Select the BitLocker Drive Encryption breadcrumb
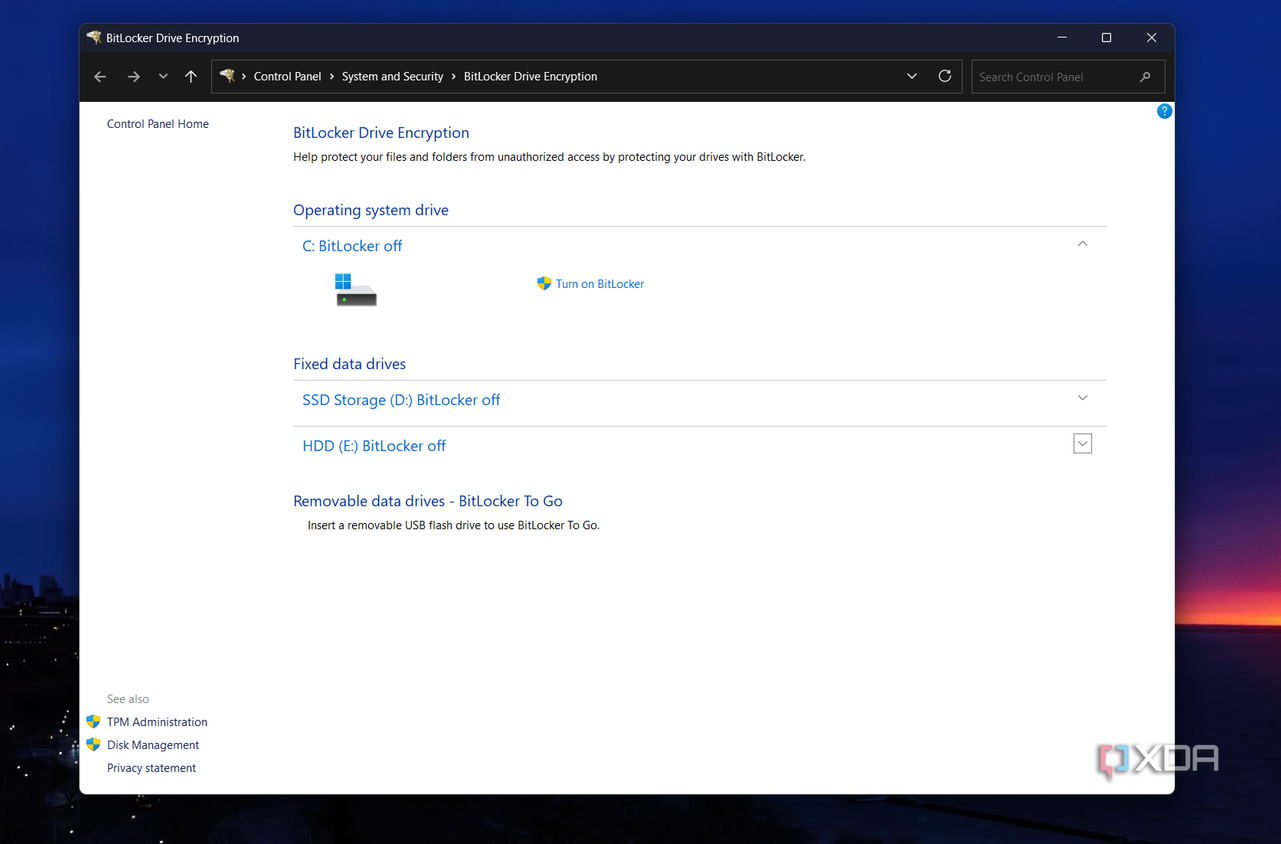1281x844 pixels. pyautogui.click(x=530, y=77)
